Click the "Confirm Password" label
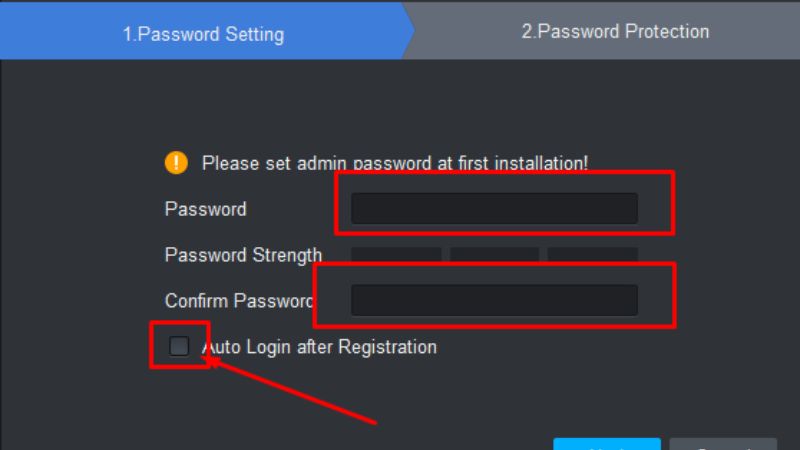 (238, 300)
